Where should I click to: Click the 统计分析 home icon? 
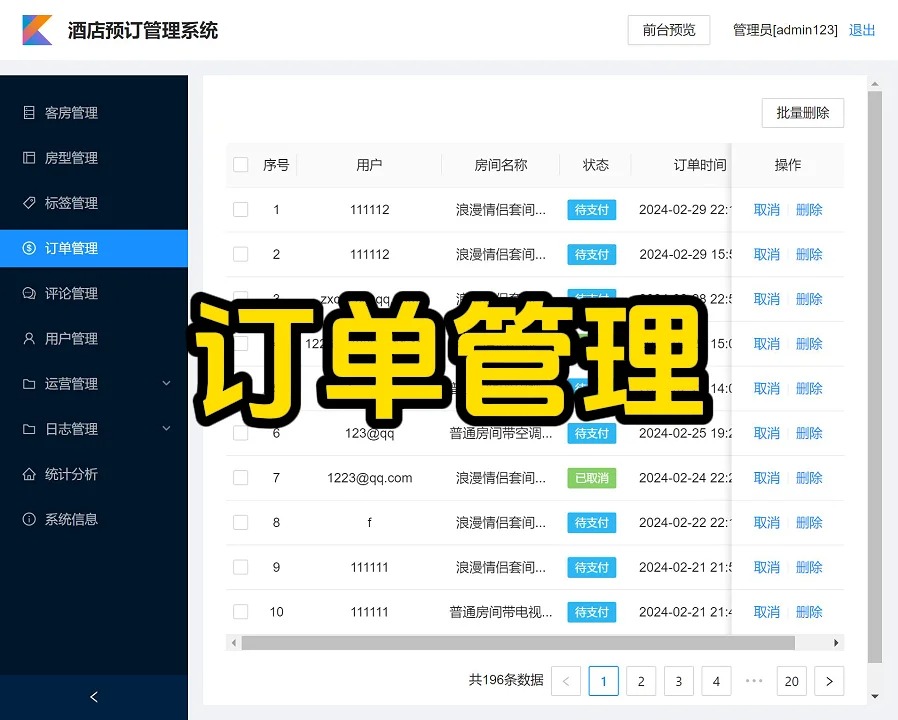(x=29, y=474)
